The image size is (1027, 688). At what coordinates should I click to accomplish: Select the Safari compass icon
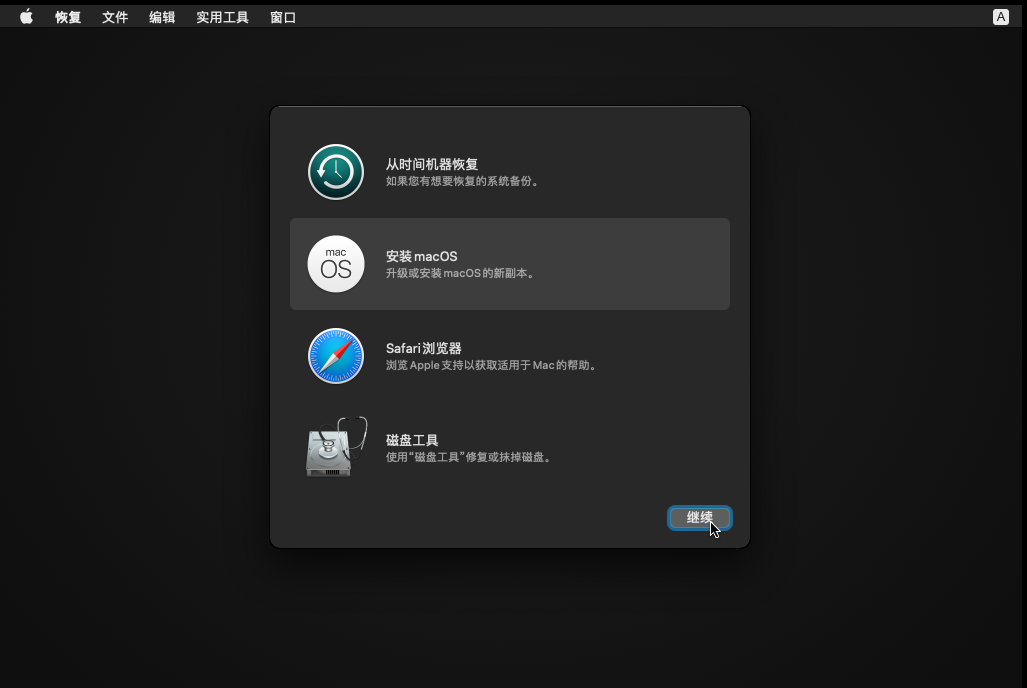point(336,356)
